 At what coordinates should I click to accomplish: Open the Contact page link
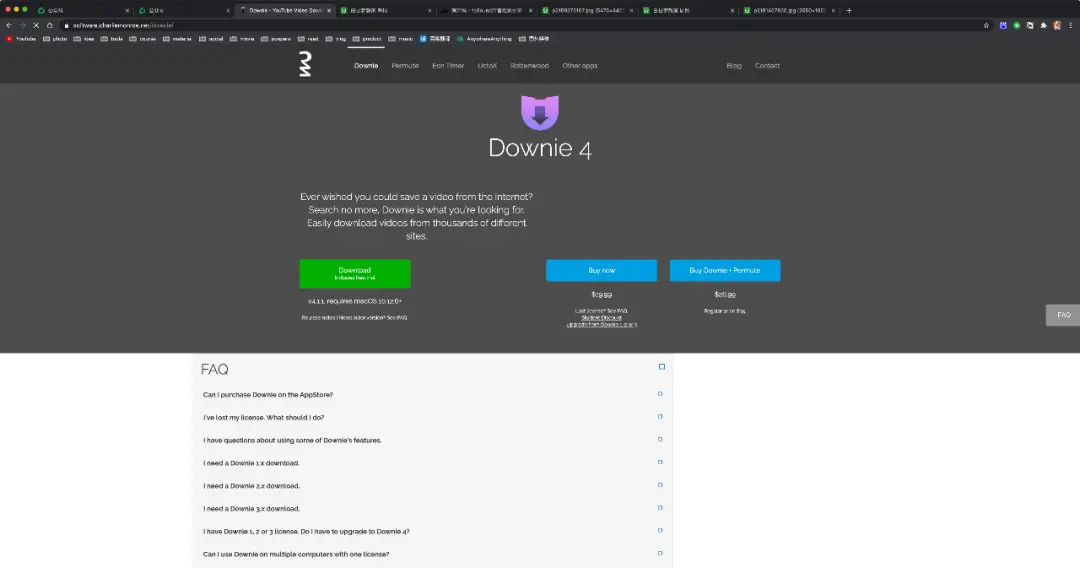pyautogui.click(x=767, y=66)
